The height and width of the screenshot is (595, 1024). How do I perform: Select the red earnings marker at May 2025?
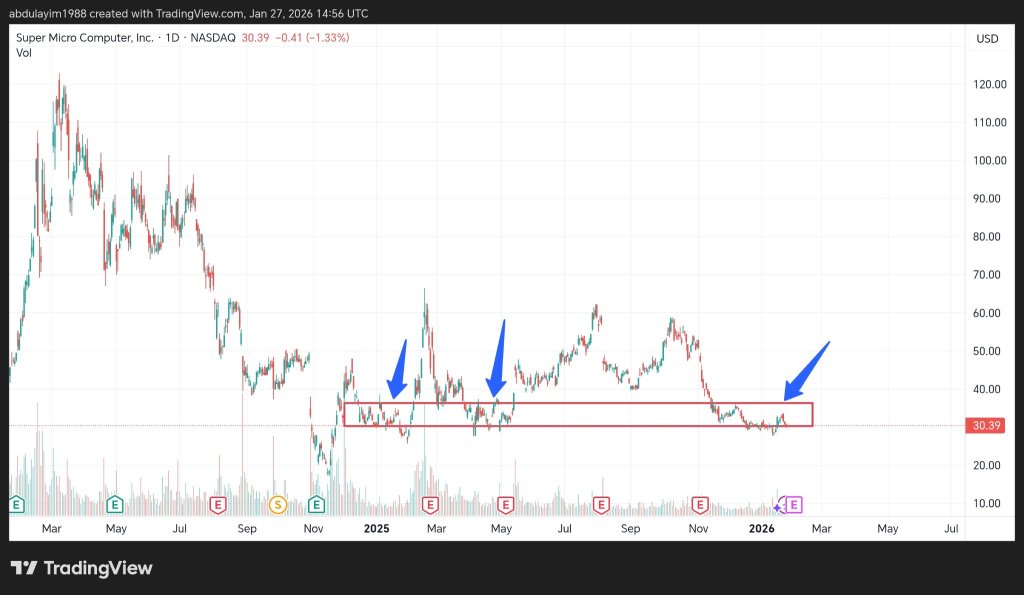pyautogui.click(x=505, y=504)
